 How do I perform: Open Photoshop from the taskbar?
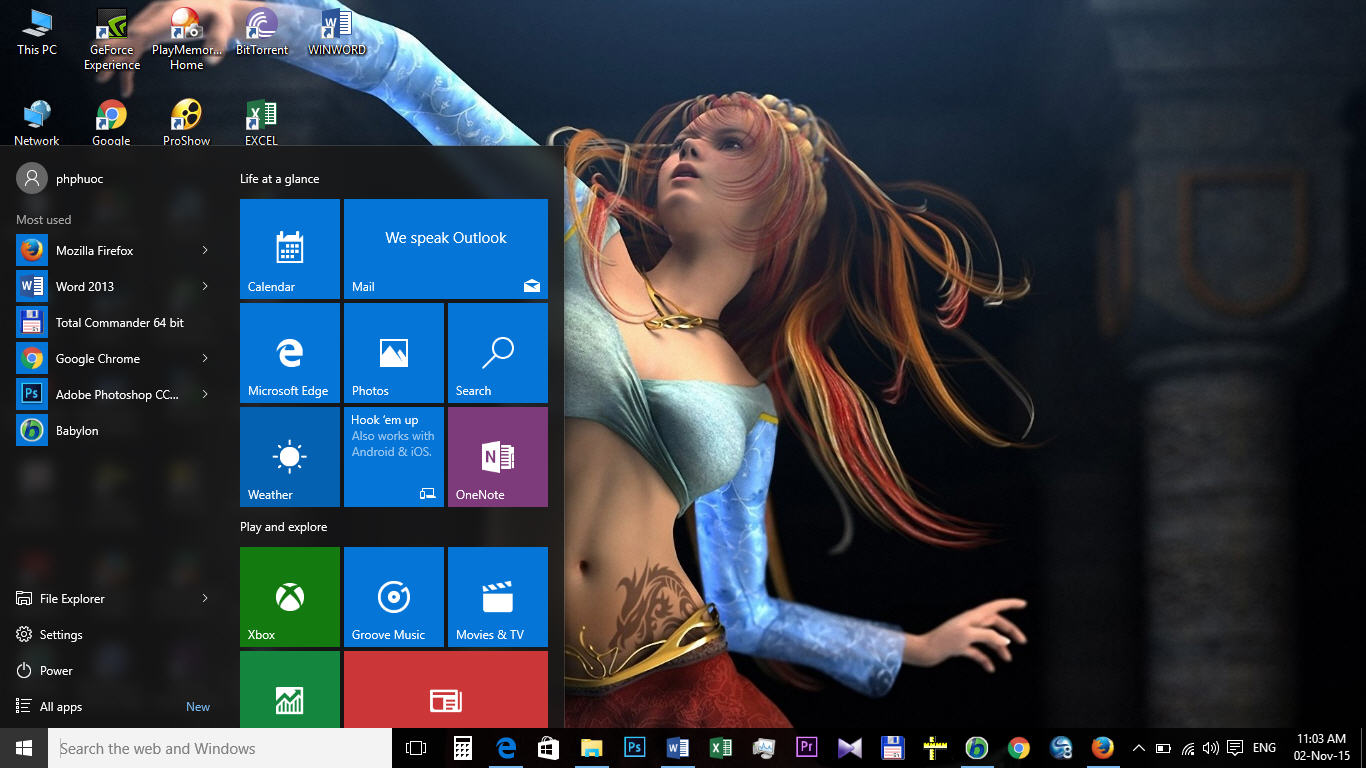(634, 748)
